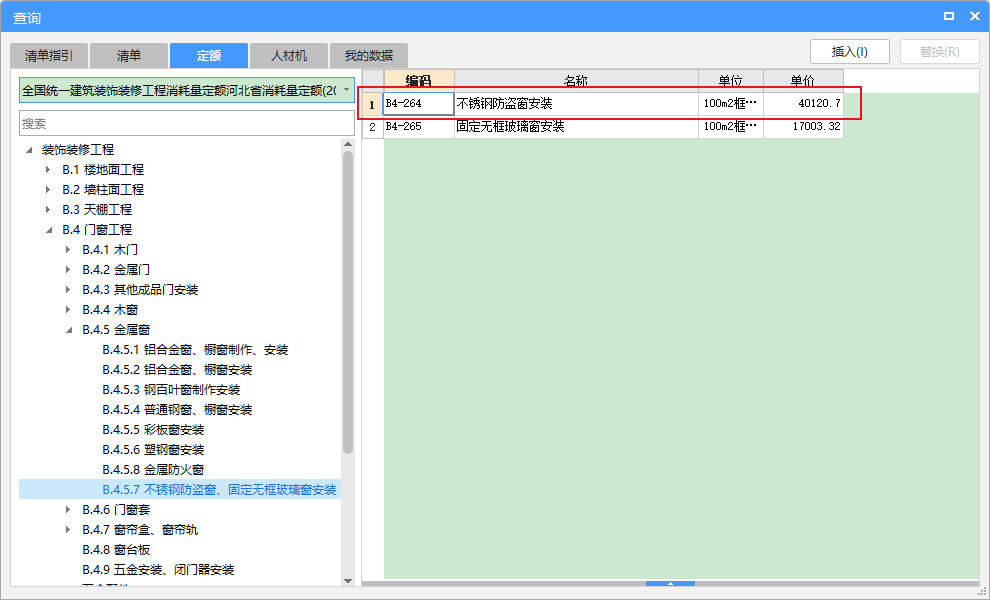Viewport: 990px width, 600px height.
Task: Expand the B.1 楼地面工程 node
Action: pos(49,170)
